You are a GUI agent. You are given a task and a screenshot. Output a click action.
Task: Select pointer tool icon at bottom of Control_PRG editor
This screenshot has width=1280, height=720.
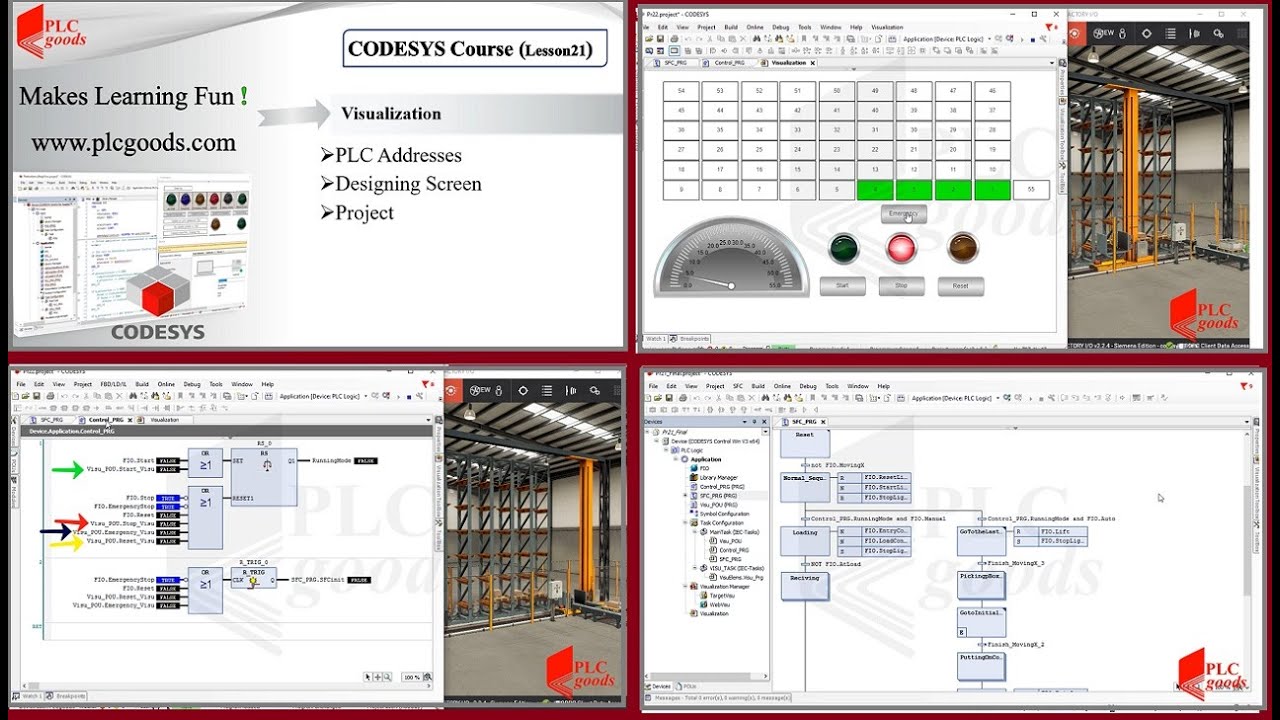pyautogui.click(x=368, y=677)
